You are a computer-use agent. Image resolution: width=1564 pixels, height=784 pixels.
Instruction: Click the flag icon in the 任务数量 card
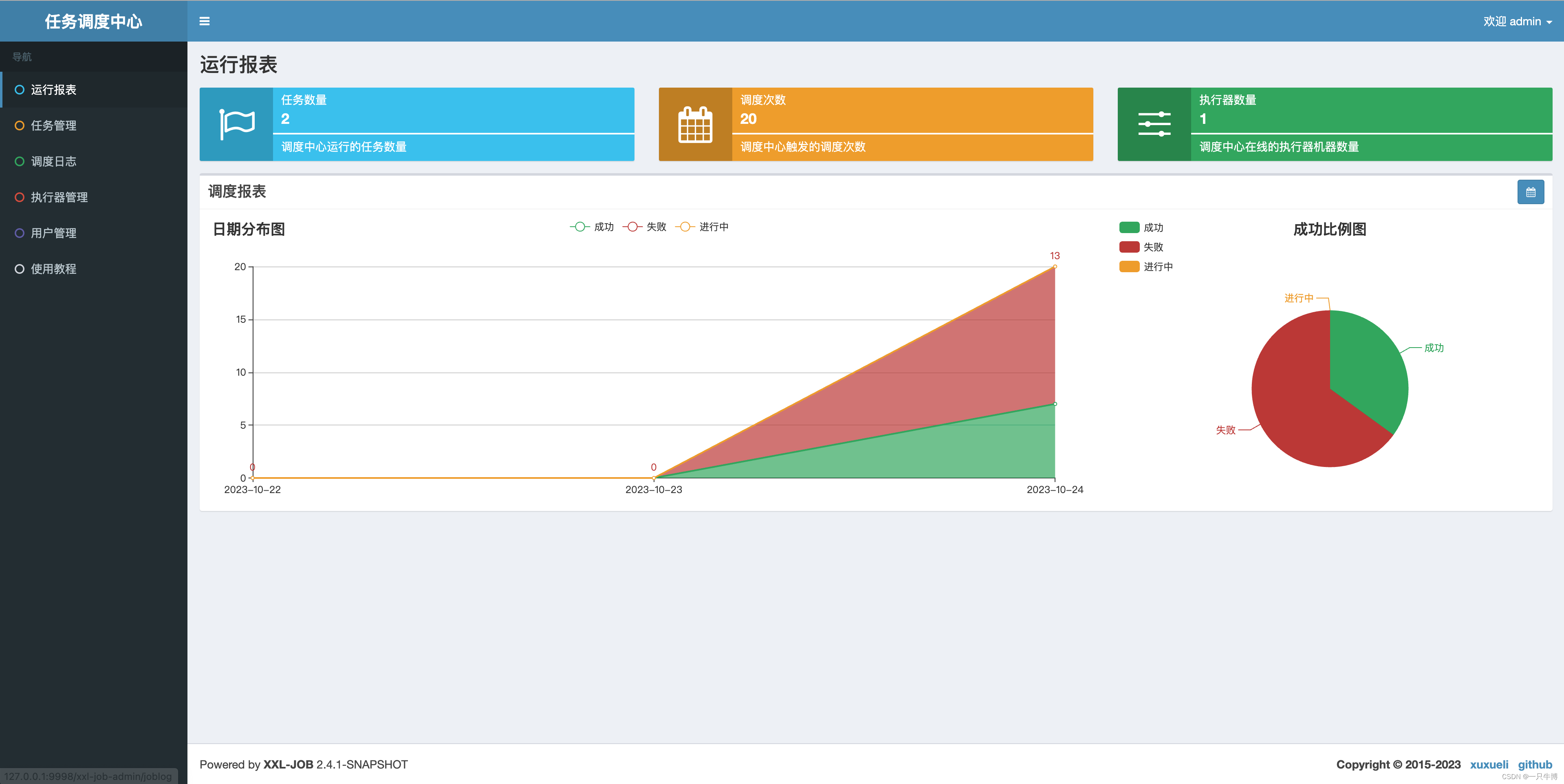pyautogui.click(x=237, y=125)
